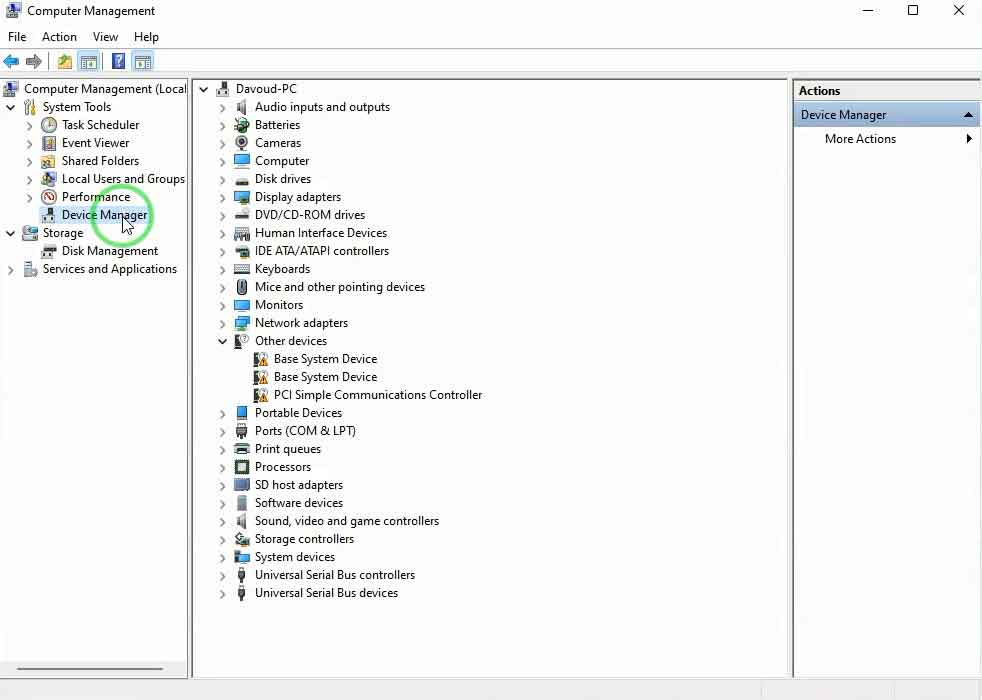
Task: Select the Performance node
Action: [95, 197]
